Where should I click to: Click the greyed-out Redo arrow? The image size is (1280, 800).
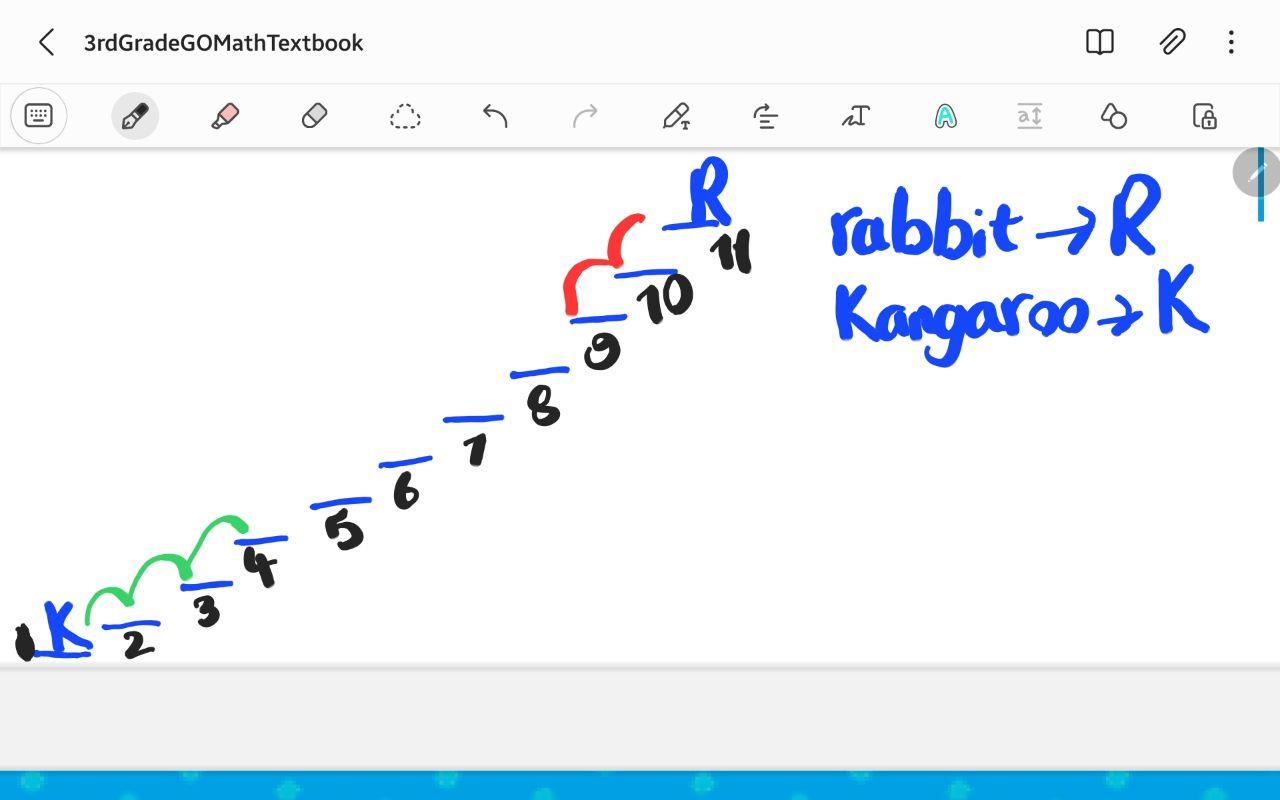(x=585, y=116)
